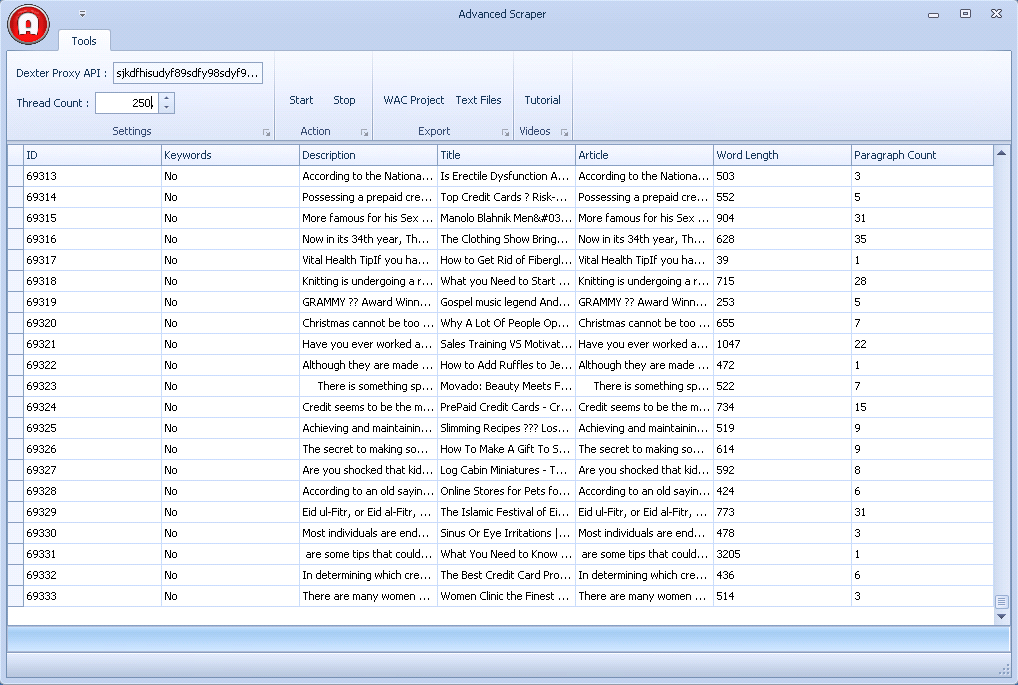
Task: Sort by the Article column header
Action: pos(644,155)
